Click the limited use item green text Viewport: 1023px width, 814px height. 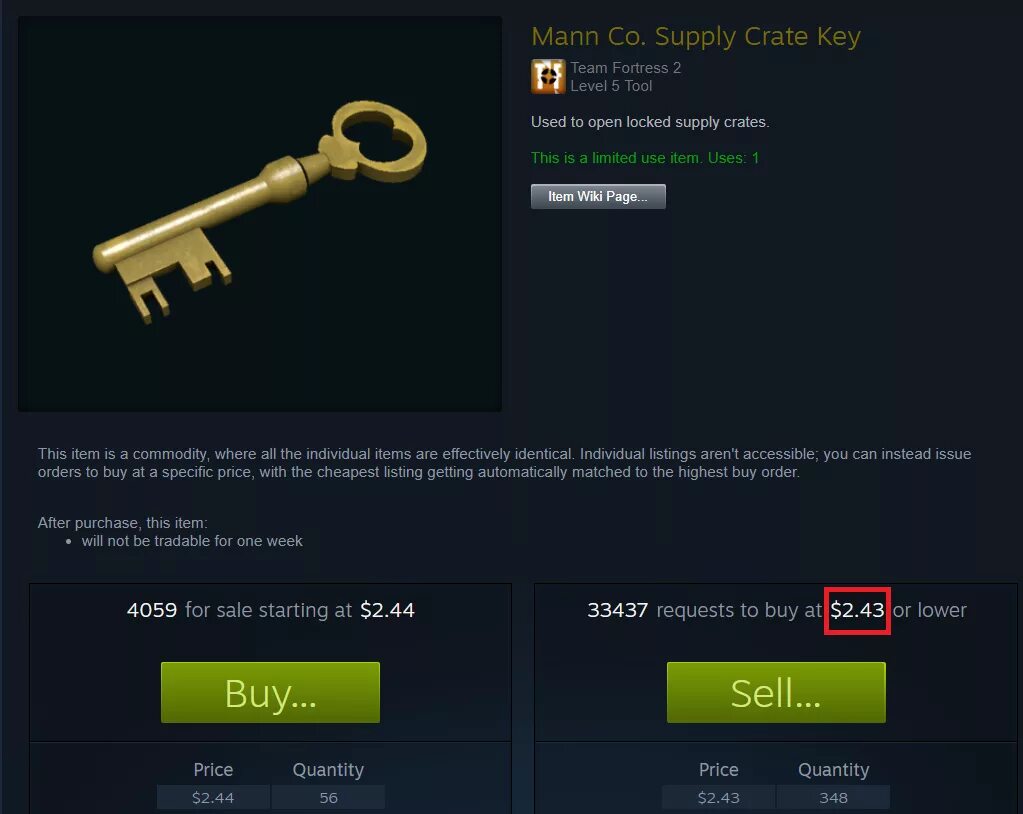(645, 158)
